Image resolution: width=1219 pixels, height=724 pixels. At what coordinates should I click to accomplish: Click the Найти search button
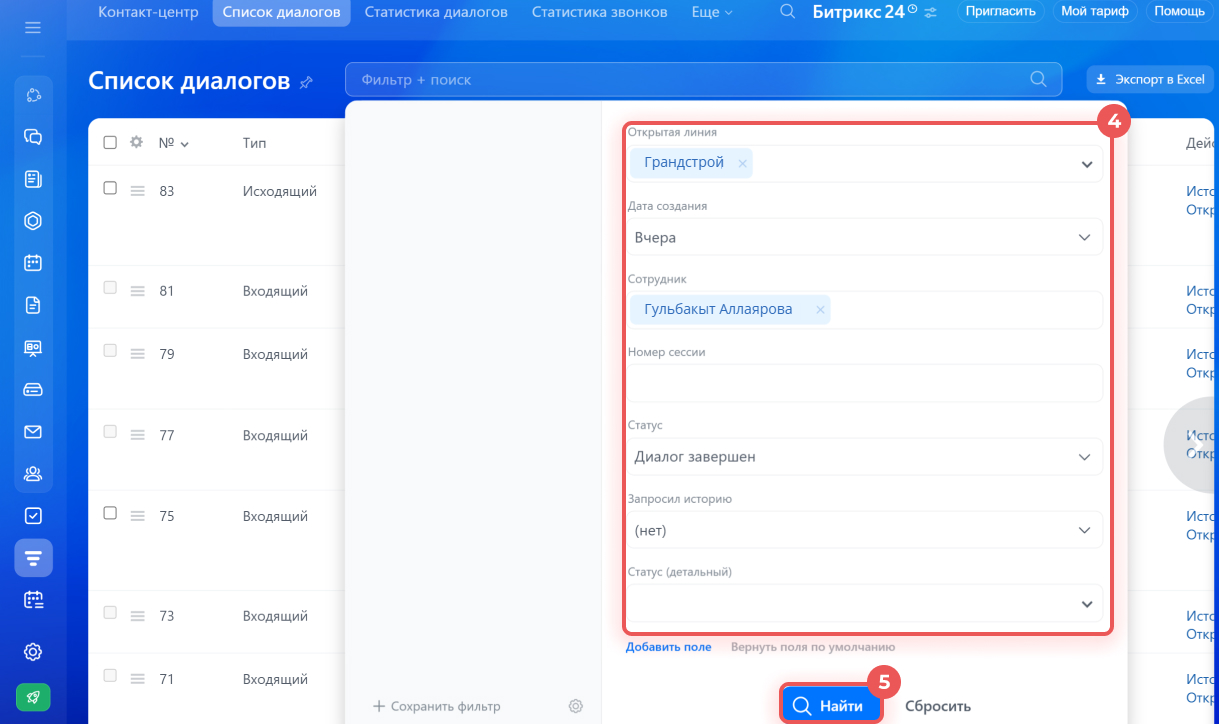click(x=831, y=705)
